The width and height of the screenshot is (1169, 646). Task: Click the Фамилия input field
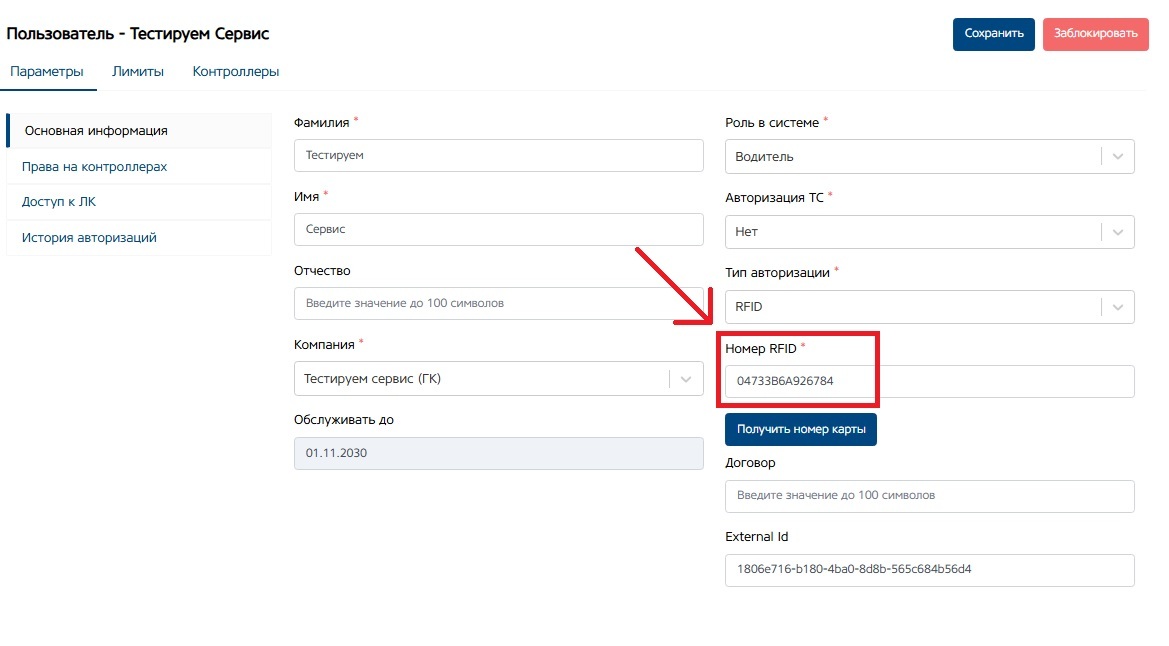(498, 156)
